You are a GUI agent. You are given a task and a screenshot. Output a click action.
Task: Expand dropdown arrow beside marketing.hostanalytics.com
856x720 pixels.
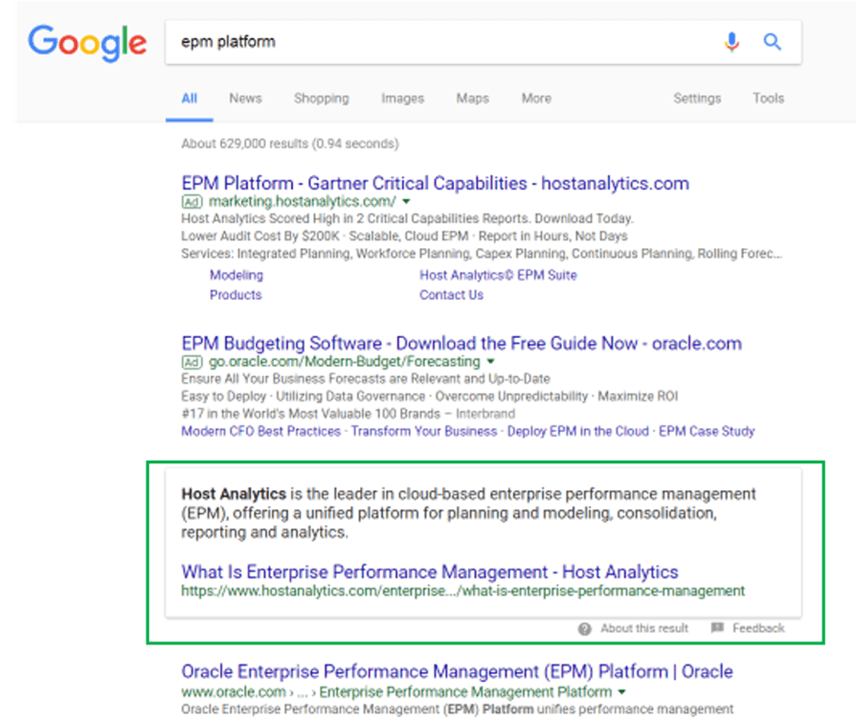point(406,201)
